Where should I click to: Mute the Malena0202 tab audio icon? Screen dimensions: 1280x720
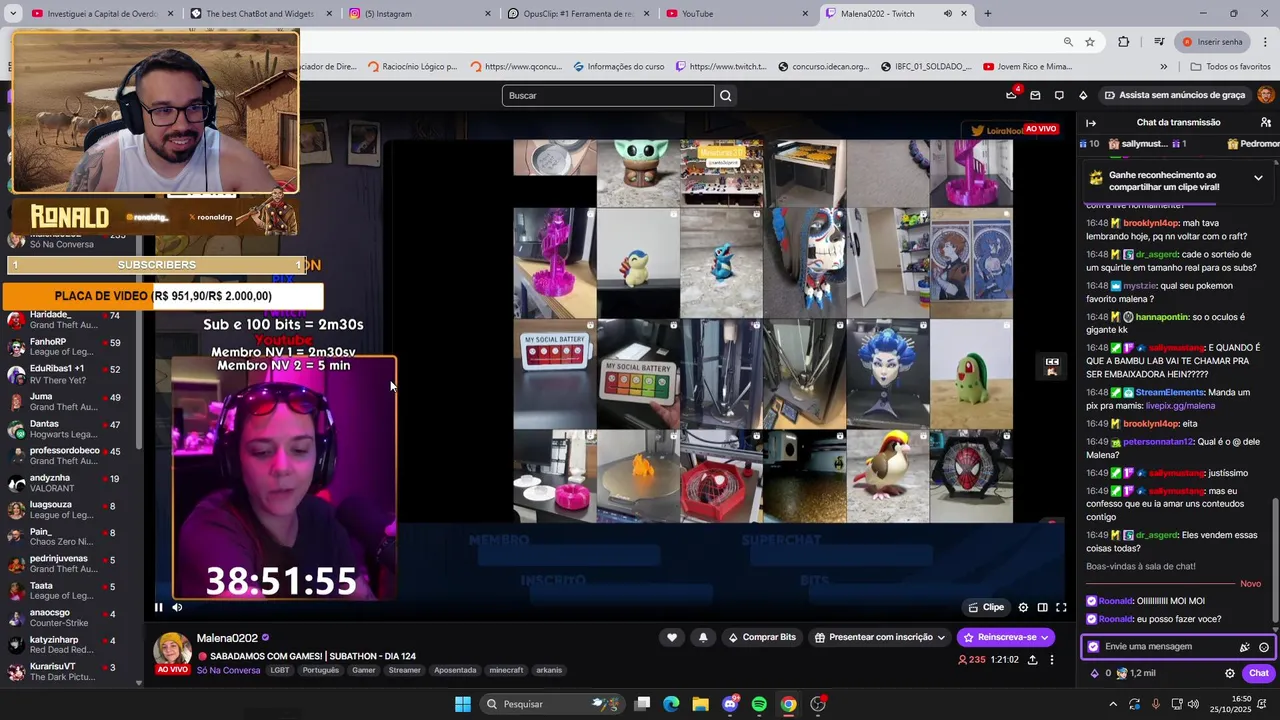(947, 14)
